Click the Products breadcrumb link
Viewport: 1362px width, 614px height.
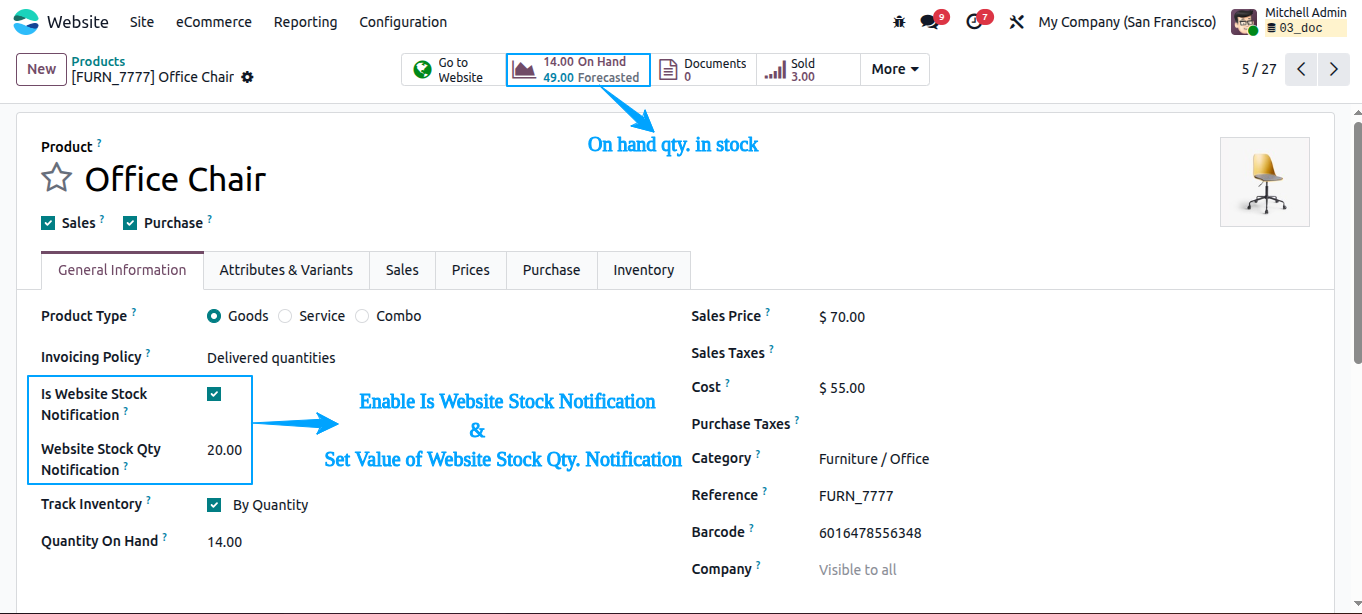click(98, 61)
